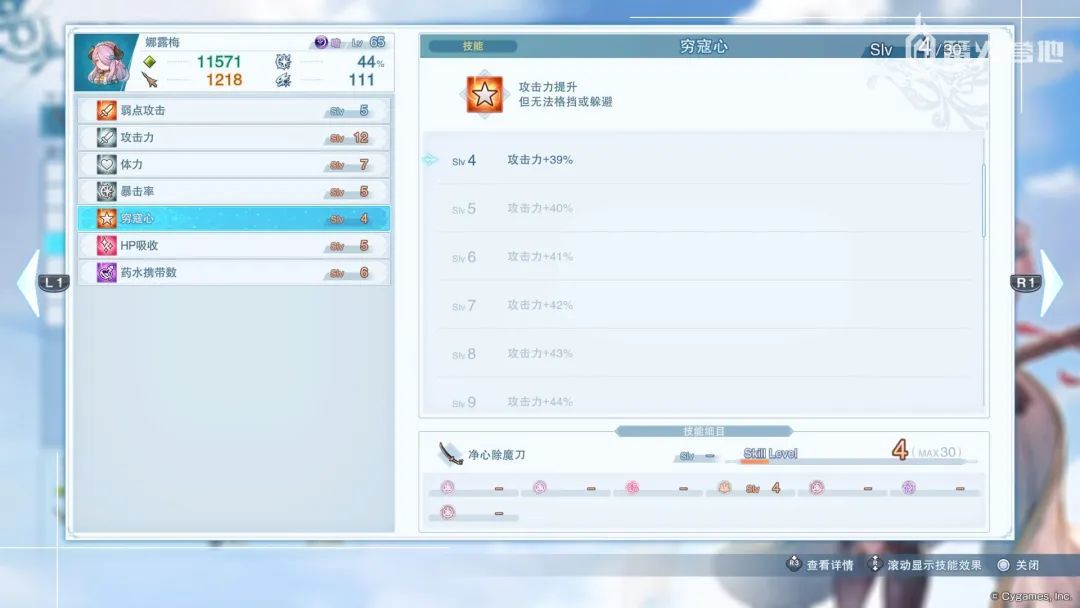
Task: Click the 攻击力提升 description text
Action: click(x=548, y=87)
